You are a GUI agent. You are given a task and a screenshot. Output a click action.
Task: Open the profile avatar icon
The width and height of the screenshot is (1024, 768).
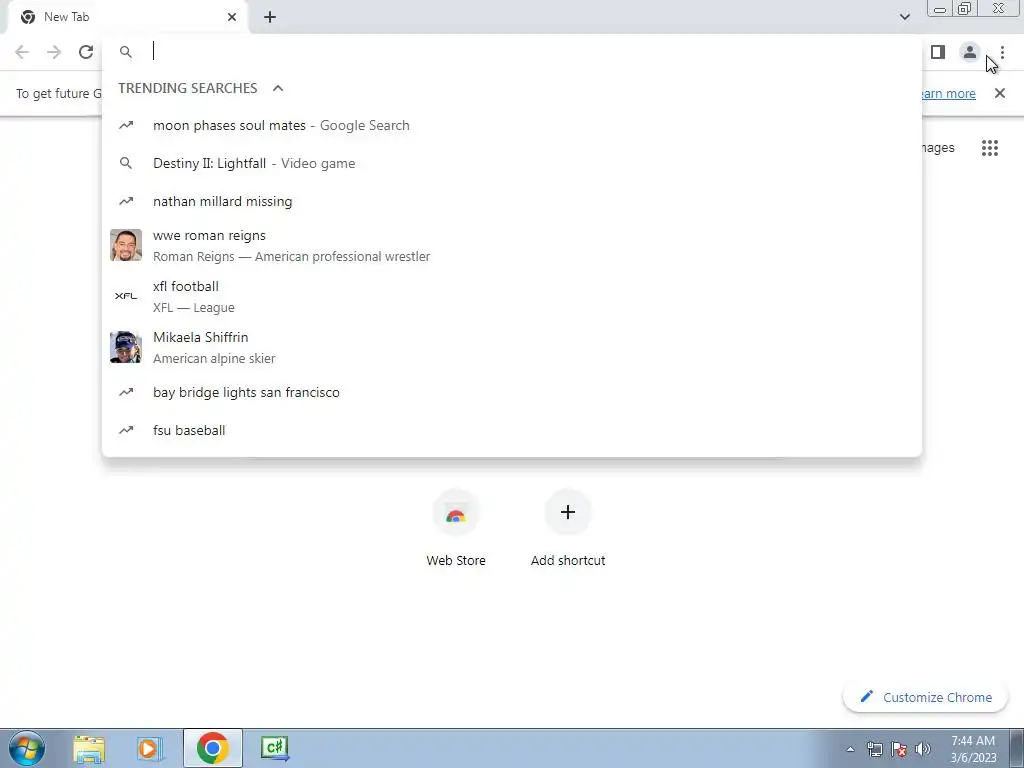pyautogui.click(x=970, y=52)
